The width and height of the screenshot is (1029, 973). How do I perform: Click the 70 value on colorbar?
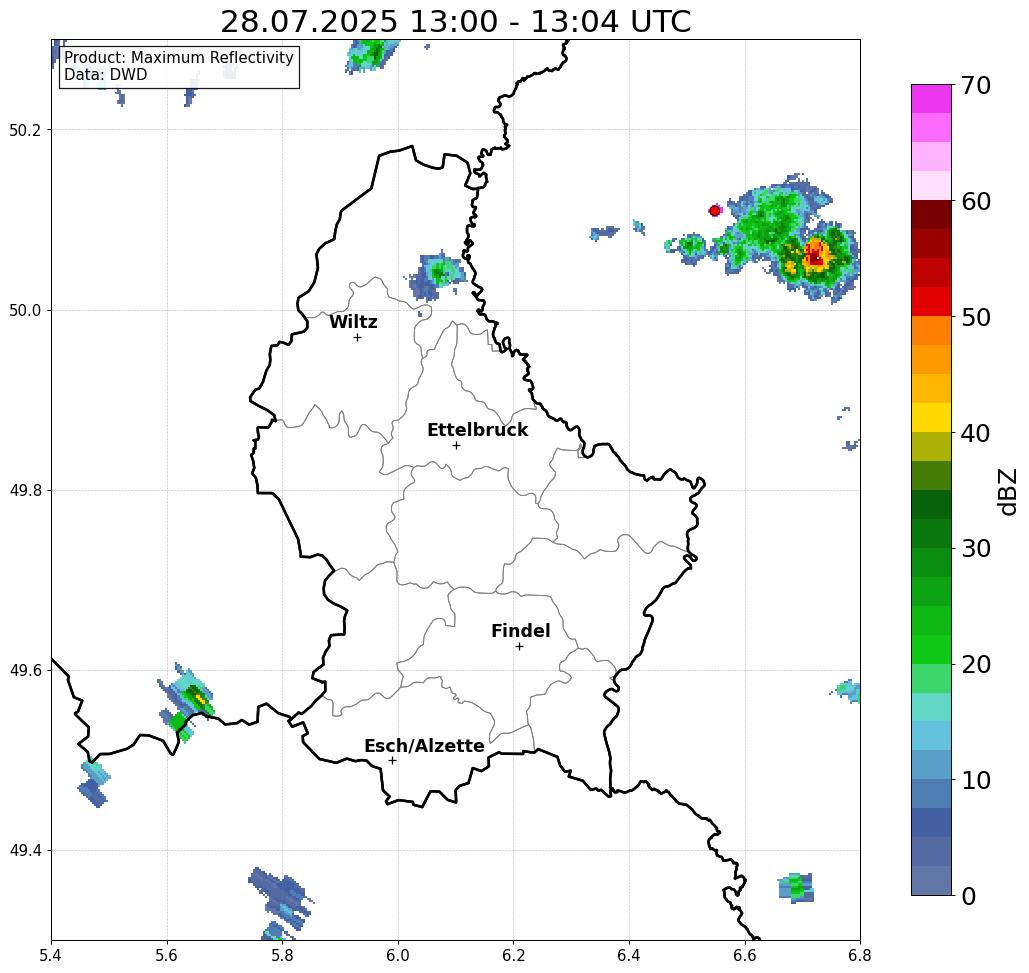[x=975, y=85]
